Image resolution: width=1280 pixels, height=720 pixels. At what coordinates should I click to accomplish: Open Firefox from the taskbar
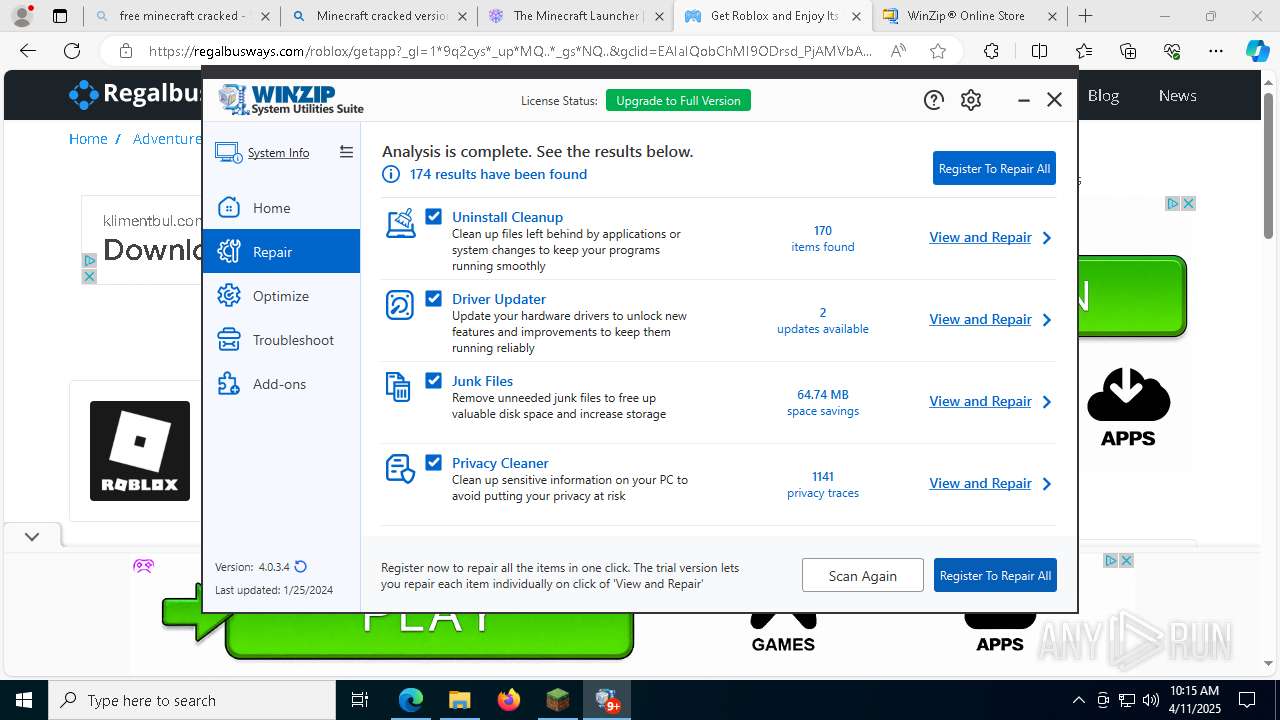(509, 700)
